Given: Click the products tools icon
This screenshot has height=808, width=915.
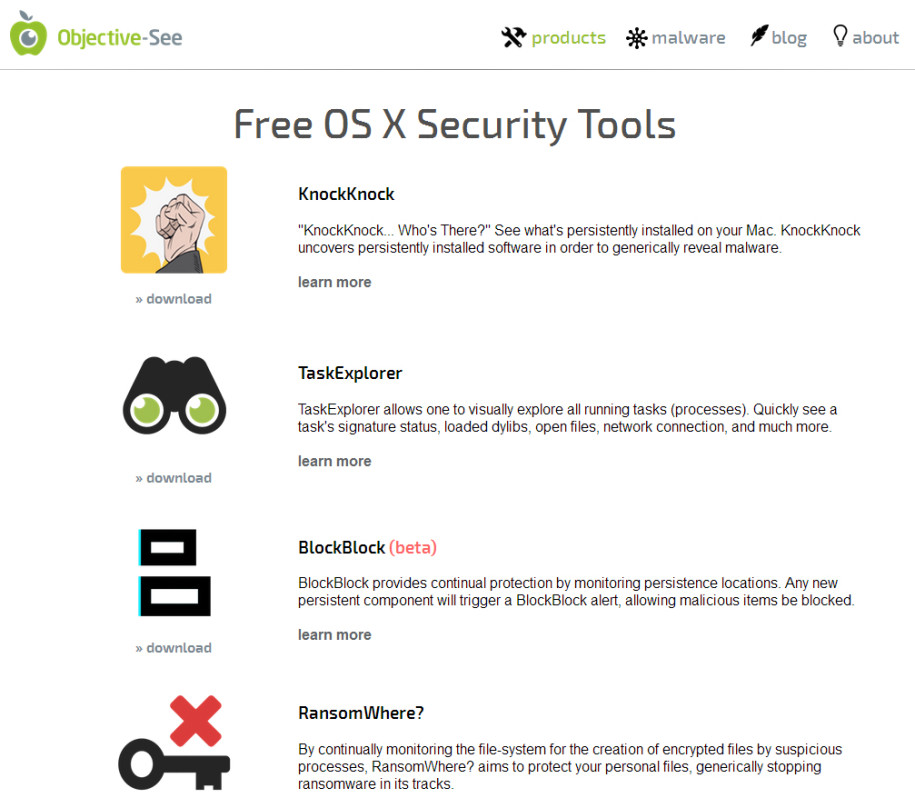Looking at the screenshot, I should (x=514, y=37).
